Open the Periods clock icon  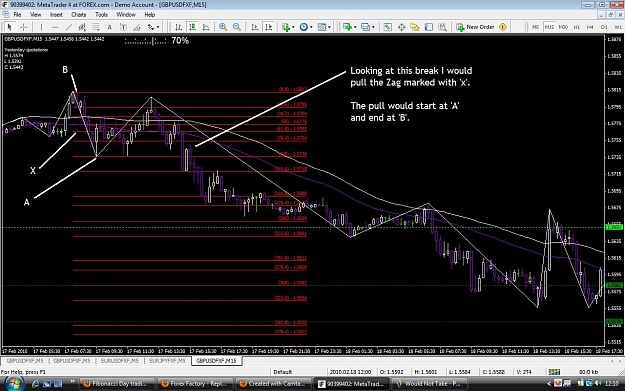[304, 27]
